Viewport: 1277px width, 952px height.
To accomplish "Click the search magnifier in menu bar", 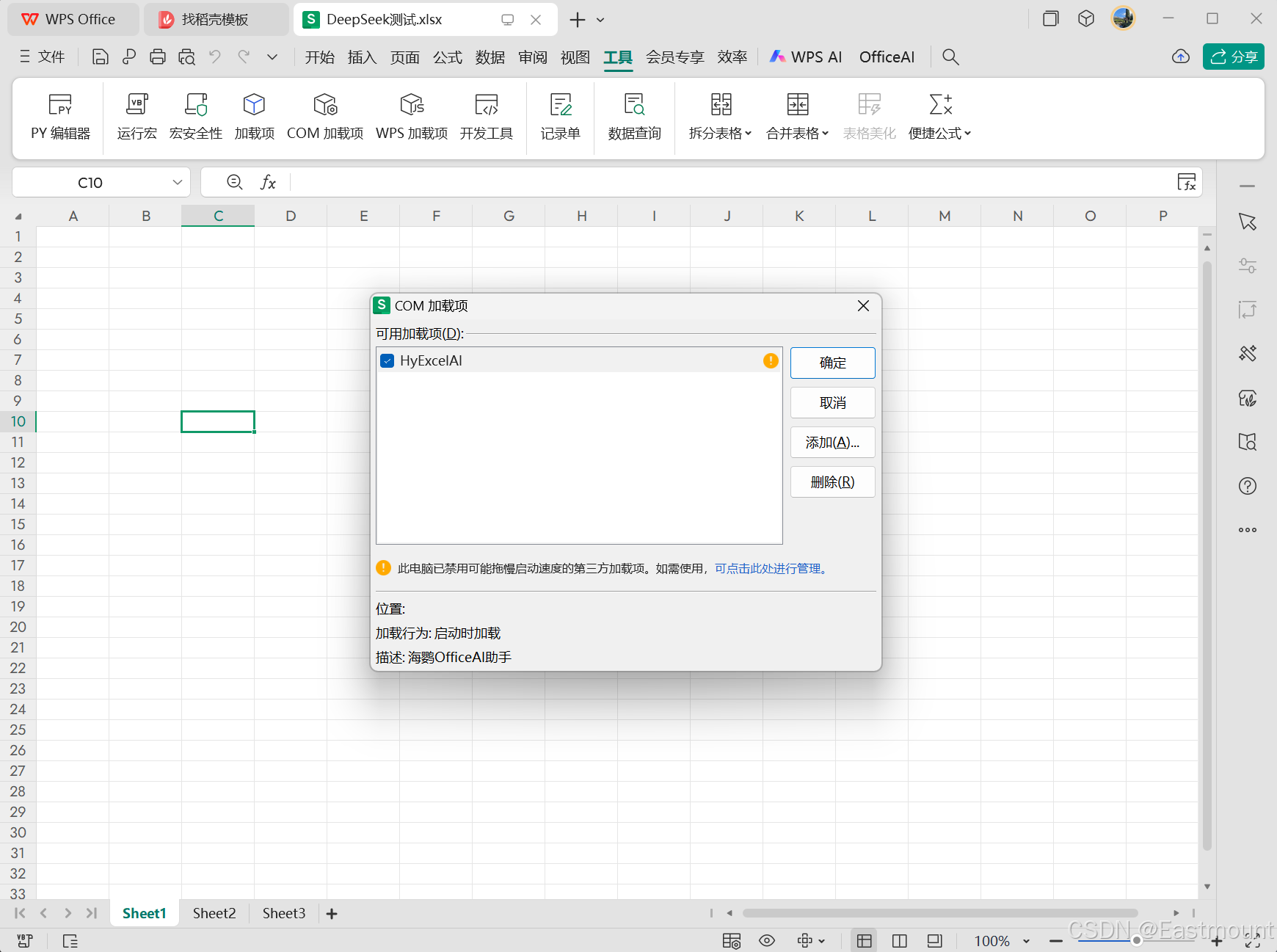I will click(x=950, y=57).
